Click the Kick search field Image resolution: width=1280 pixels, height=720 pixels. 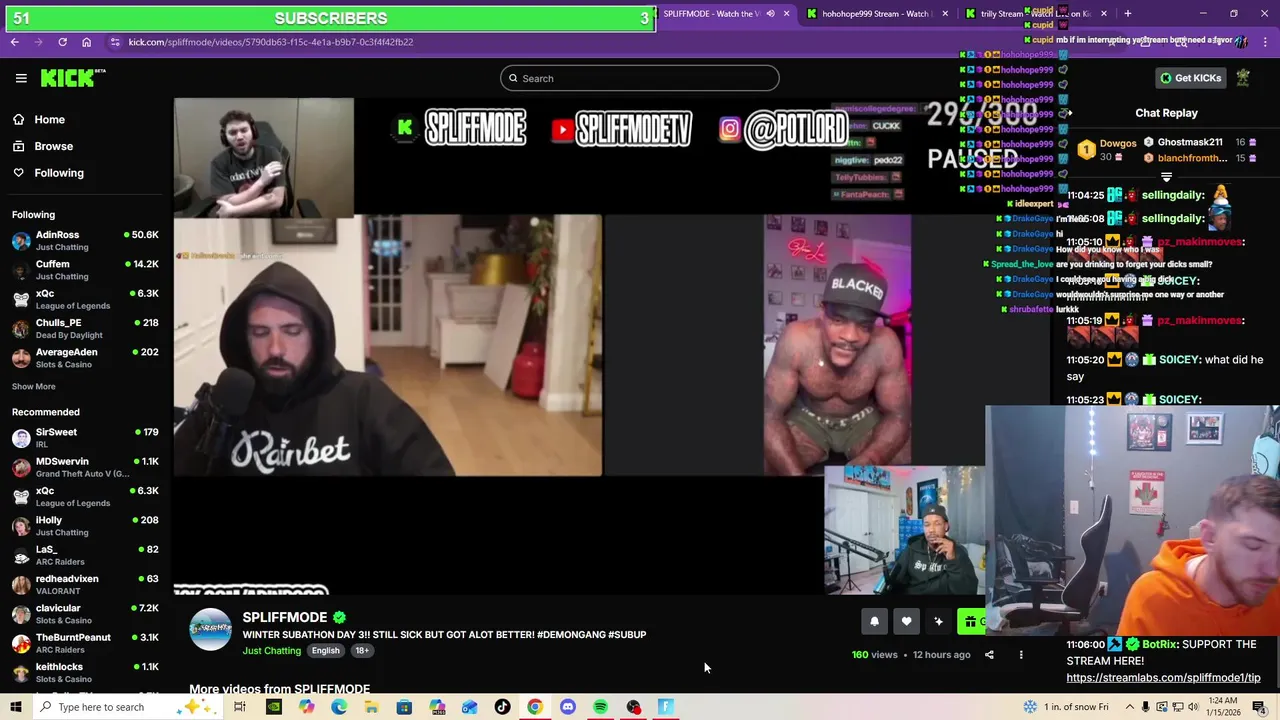point(640,78)
